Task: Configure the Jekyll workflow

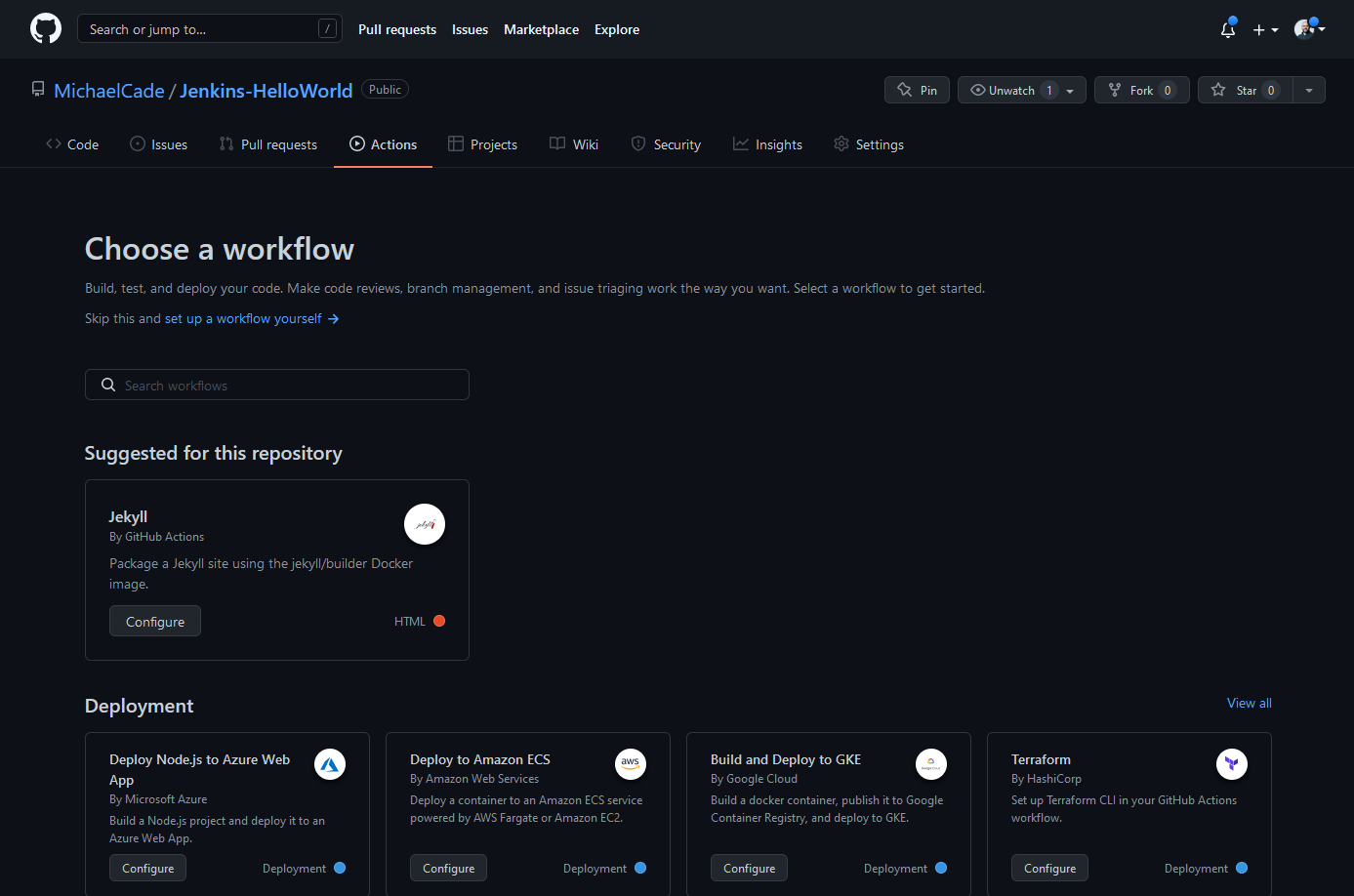Action: [155, 622]
